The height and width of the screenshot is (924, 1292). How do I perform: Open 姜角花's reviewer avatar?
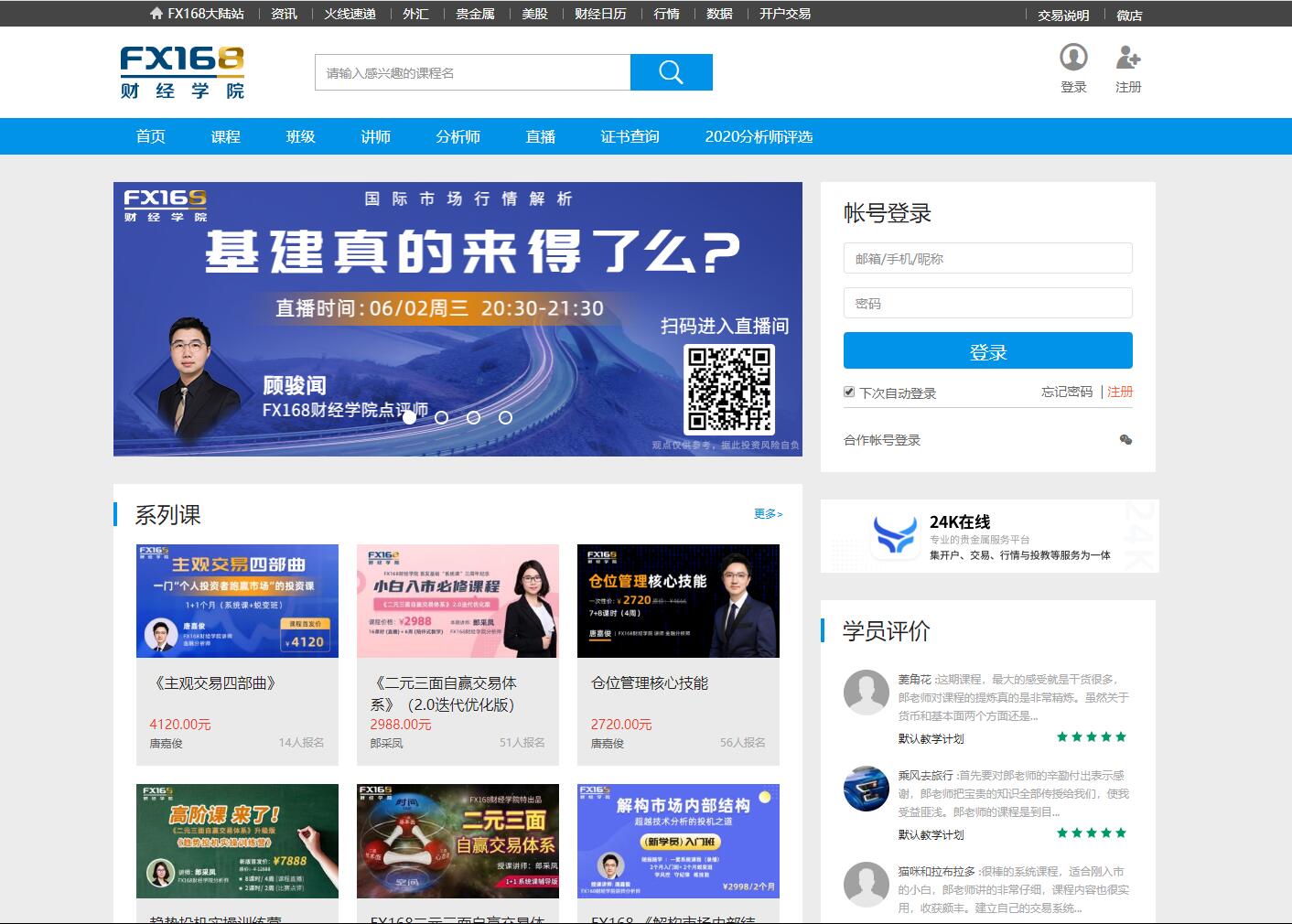[x=866, y=692]
